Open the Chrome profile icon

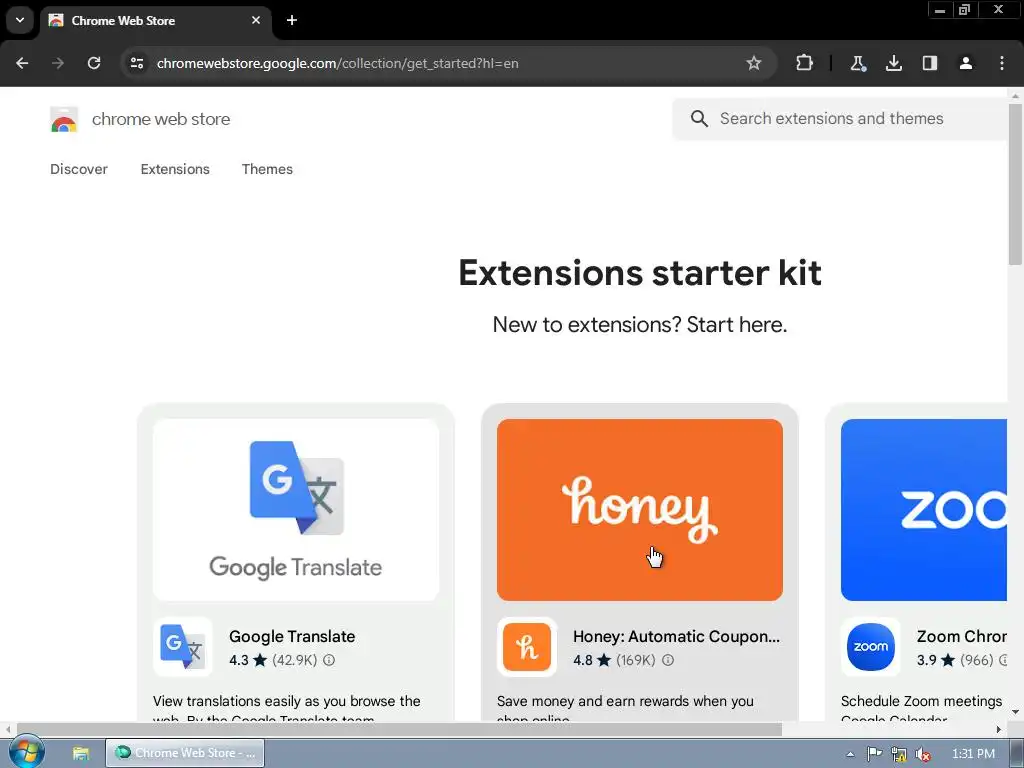tap(966, 63)
